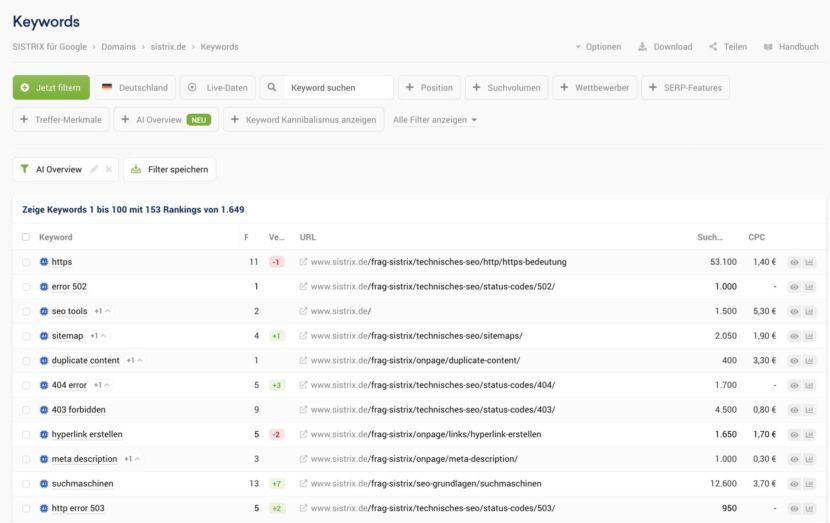Click the Keyword suchen input field
Viewport: 830px width, 523px height.
click(339, 87)
